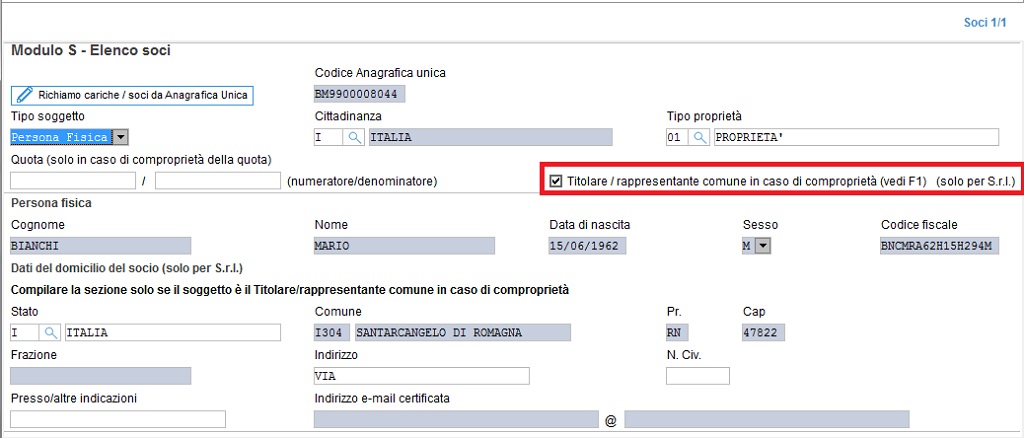Click the Tipo proprietà code field 01
Viewport: 1024px width, 438px height.
click(x=677, y=137)
